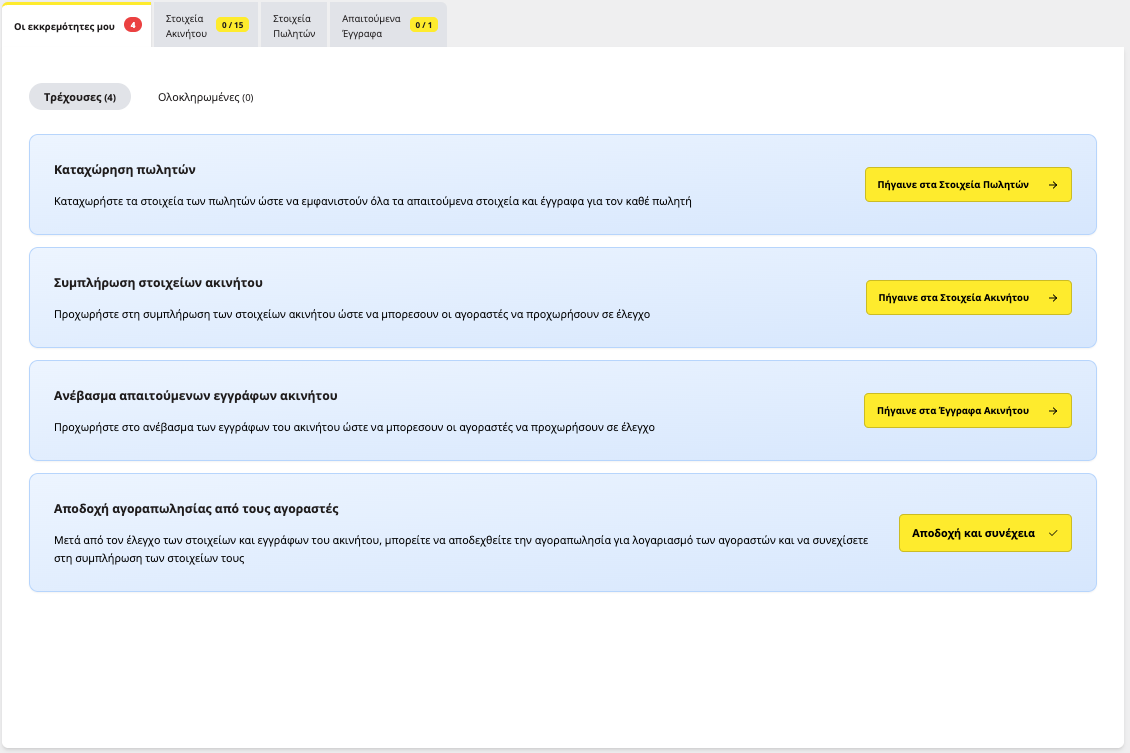The image size is (1130, 753).
Task: Click the checkmark icon on 'Αποδοχή και συνέχεια'
Action: [x=1053, y=533]
